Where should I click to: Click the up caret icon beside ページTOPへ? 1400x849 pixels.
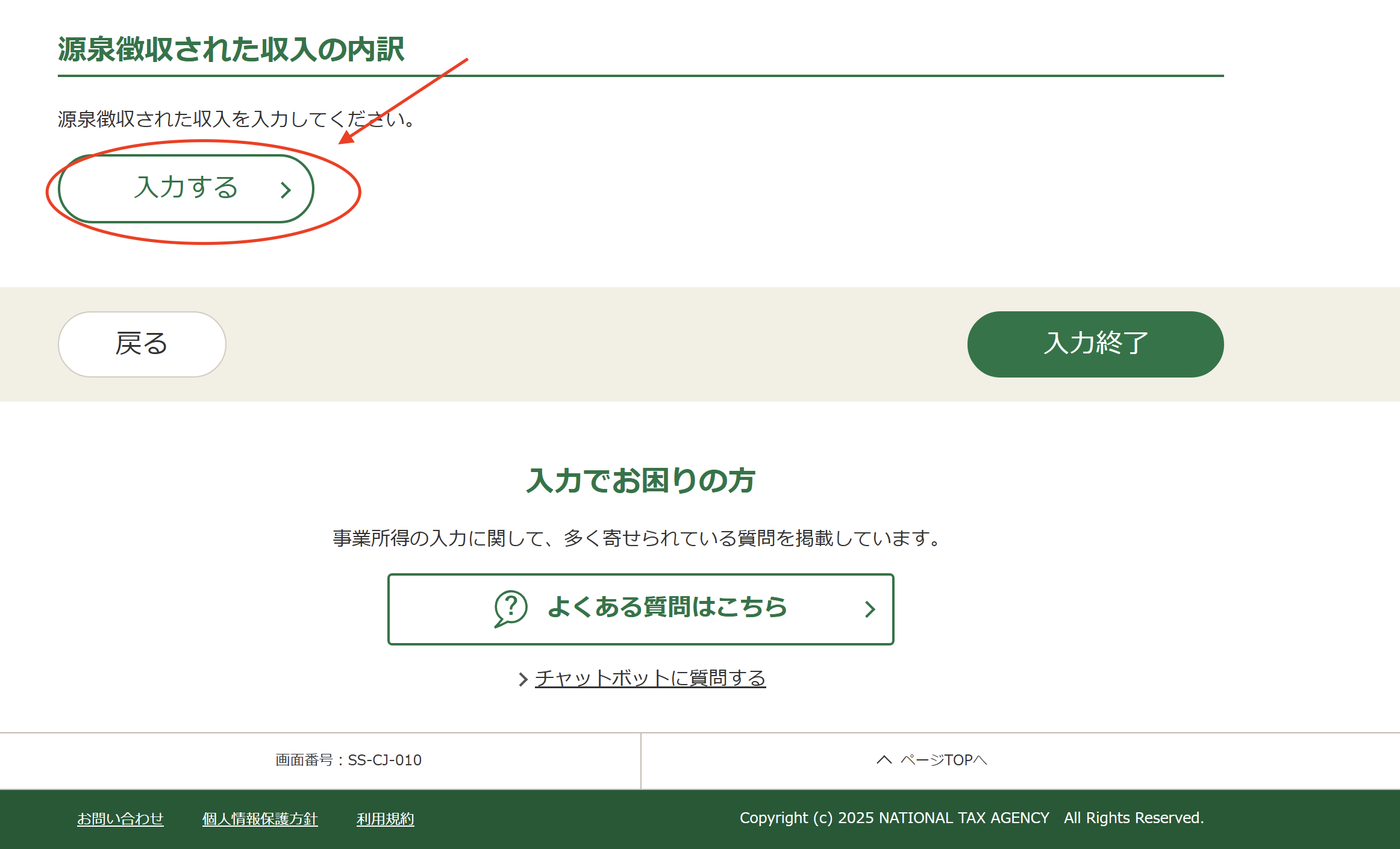pos(884,760)
